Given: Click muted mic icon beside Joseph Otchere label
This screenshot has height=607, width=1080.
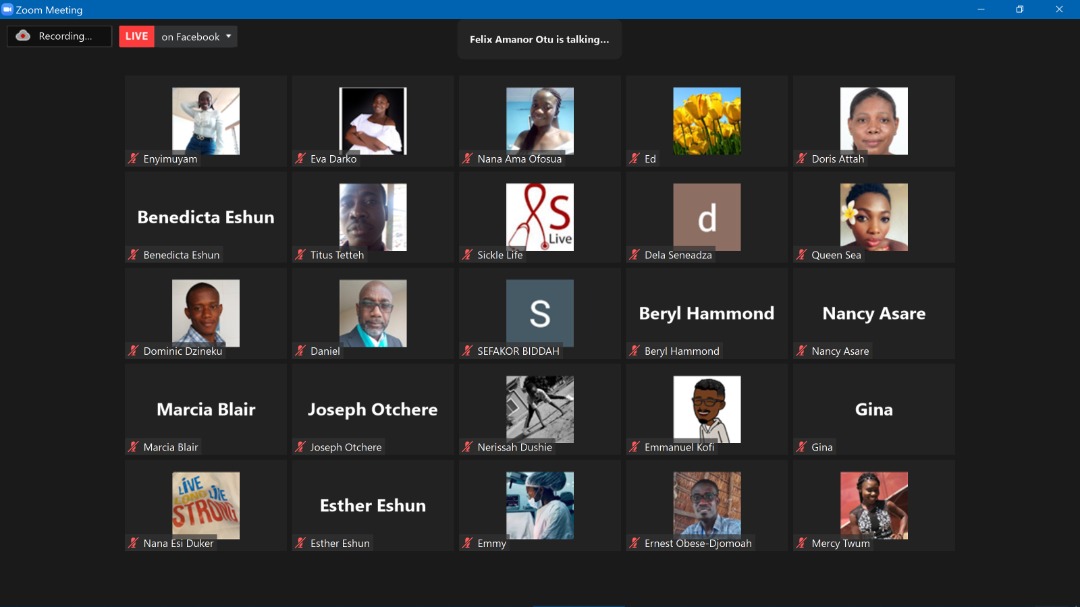Looking at the screenshot, I should (x=300, y=447).
